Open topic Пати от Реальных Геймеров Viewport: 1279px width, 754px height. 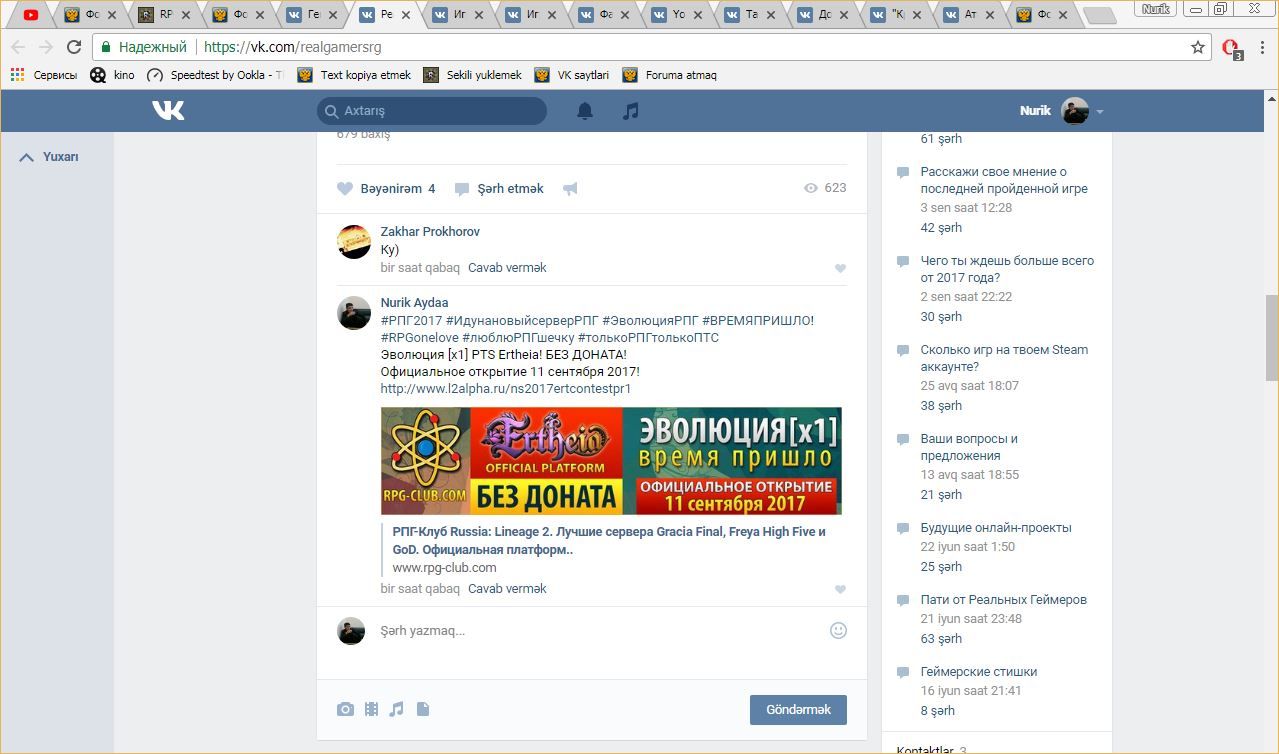tap(1004, 600)
